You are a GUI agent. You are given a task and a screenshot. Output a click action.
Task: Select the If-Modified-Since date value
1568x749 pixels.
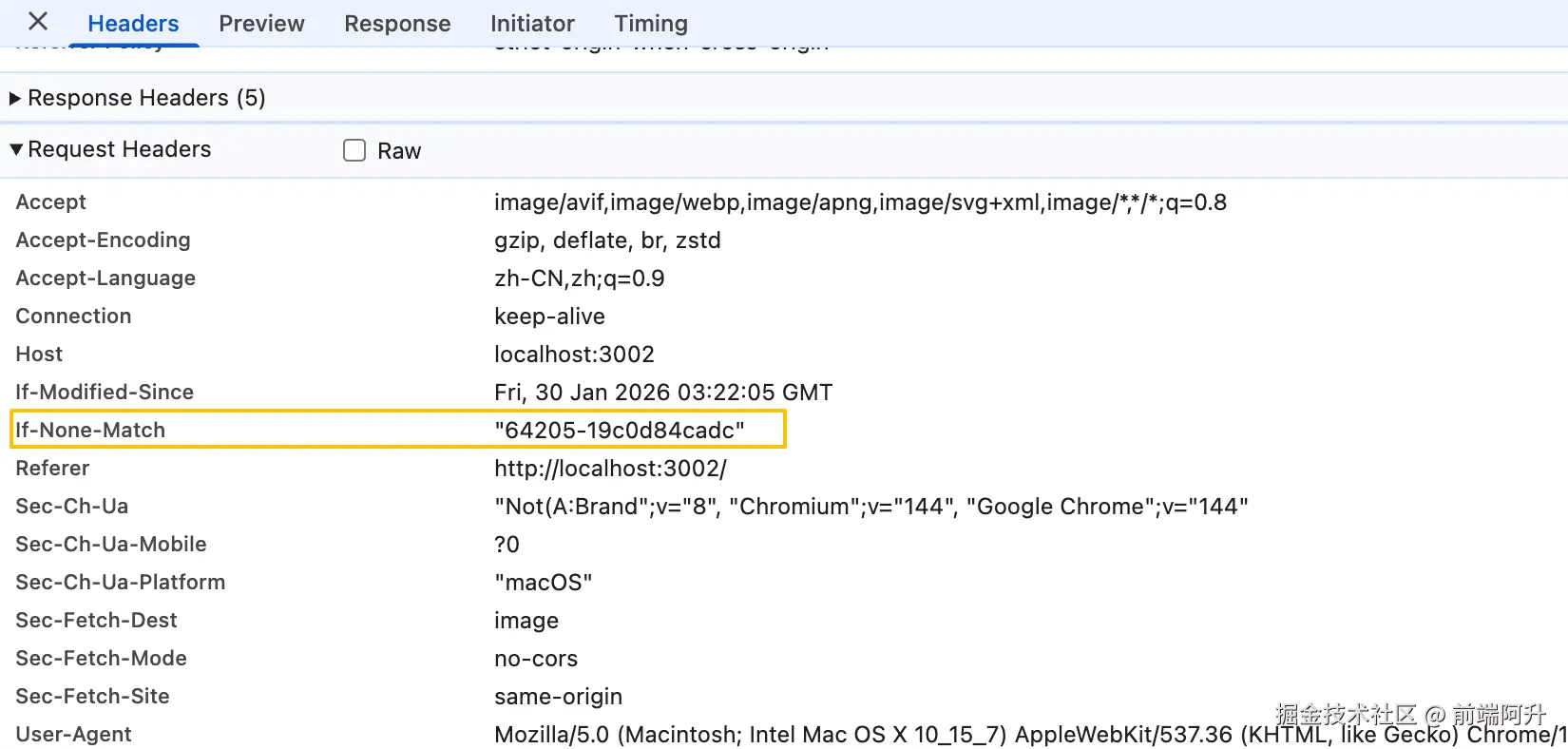pyautogui.click(x=662, y=392)
